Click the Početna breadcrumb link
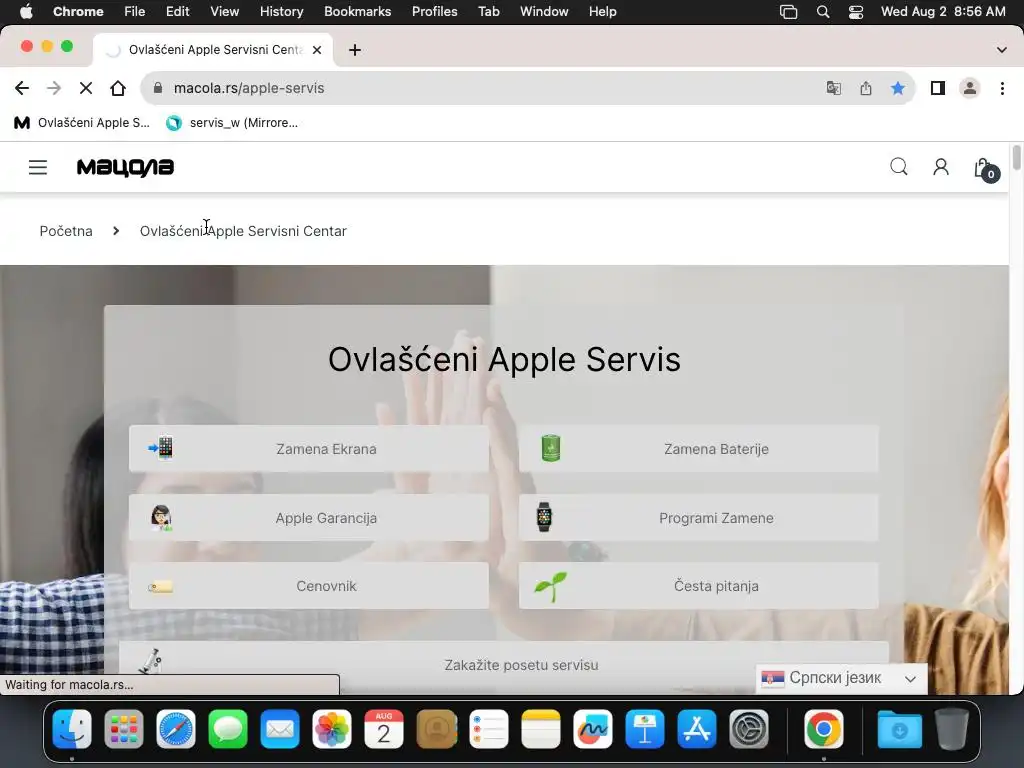Image resolution: width=1024 pixels, height=768 pixels. 66,231
